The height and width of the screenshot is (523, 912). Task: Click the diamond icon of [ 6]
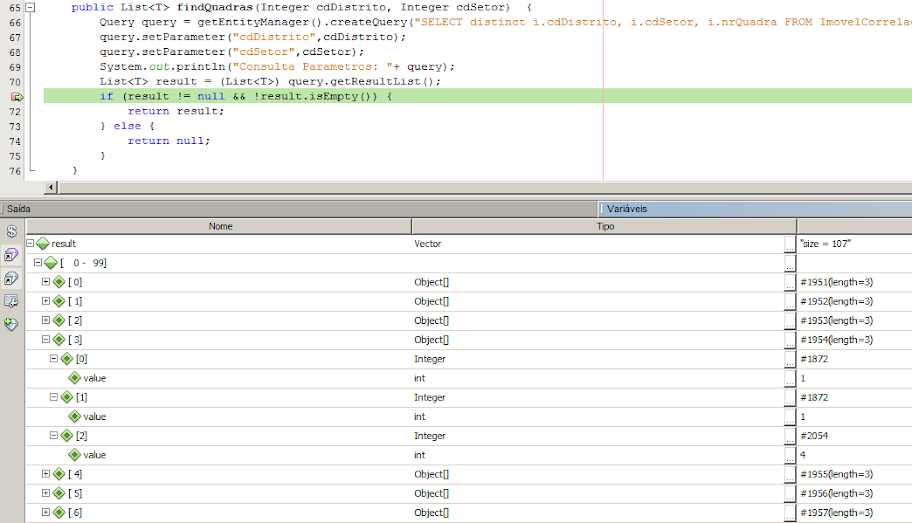tap(59, 513)
